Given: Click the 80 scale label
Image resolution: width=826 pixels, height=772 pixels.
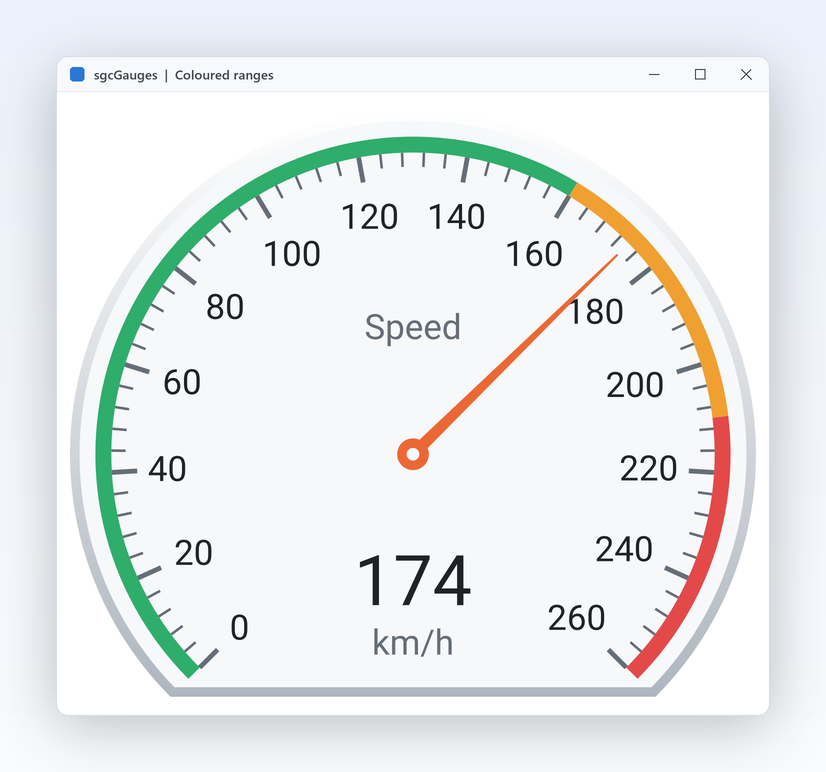Looking at the screenshot, I should [225, 307].
